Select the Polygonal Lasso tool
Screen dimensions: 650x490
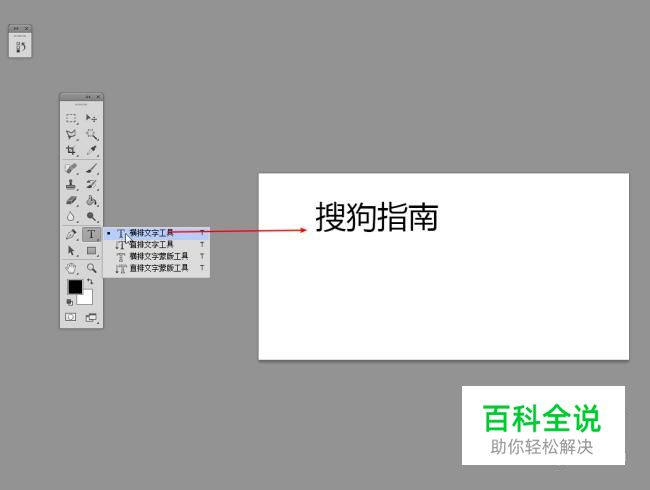click(x=71, y=134)
